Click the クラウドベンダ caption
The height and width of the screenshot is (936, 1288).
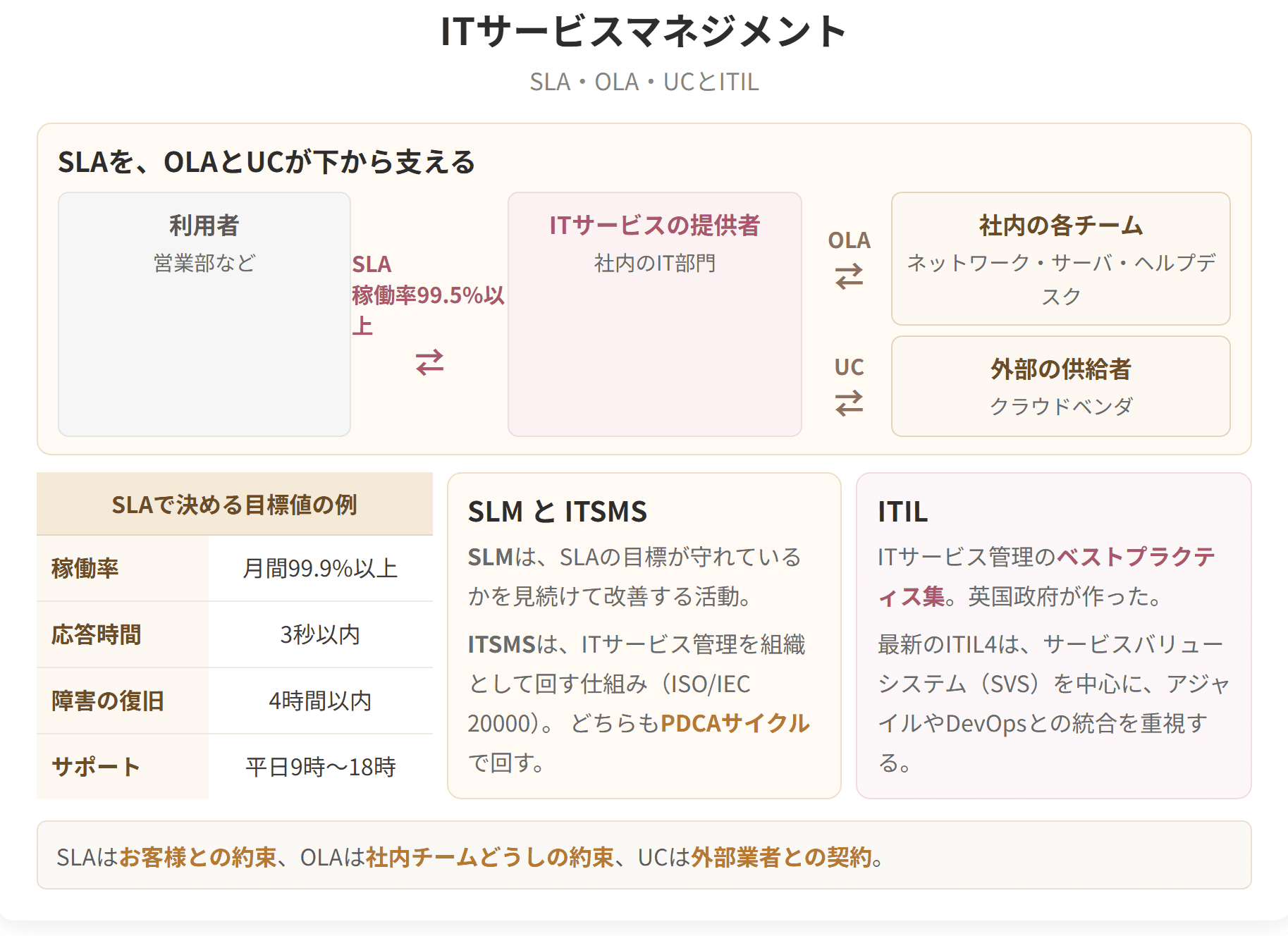[x=1061, y=406]
